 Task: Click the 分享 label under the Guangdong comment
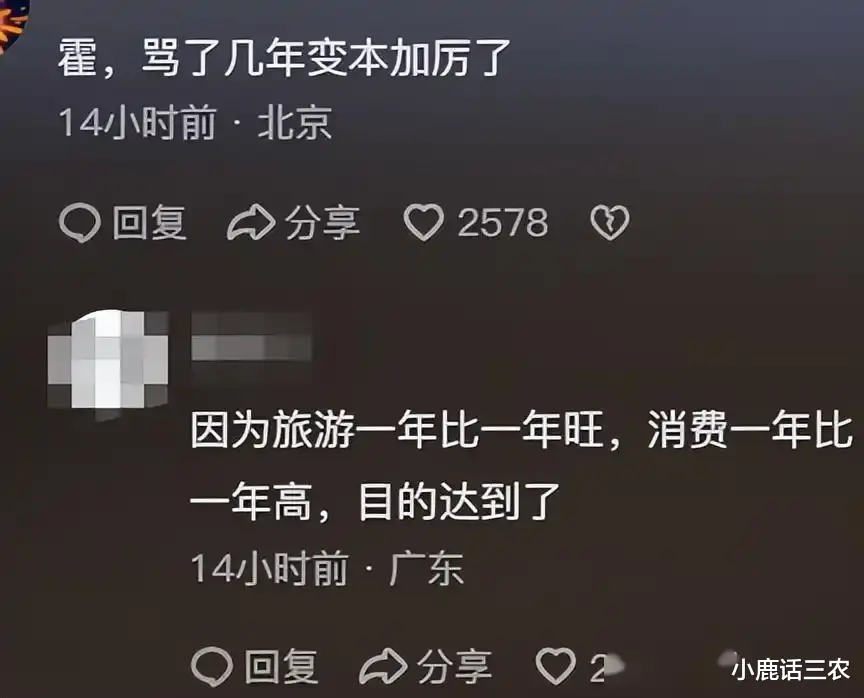pyautogui.click(x=454, y=667)
